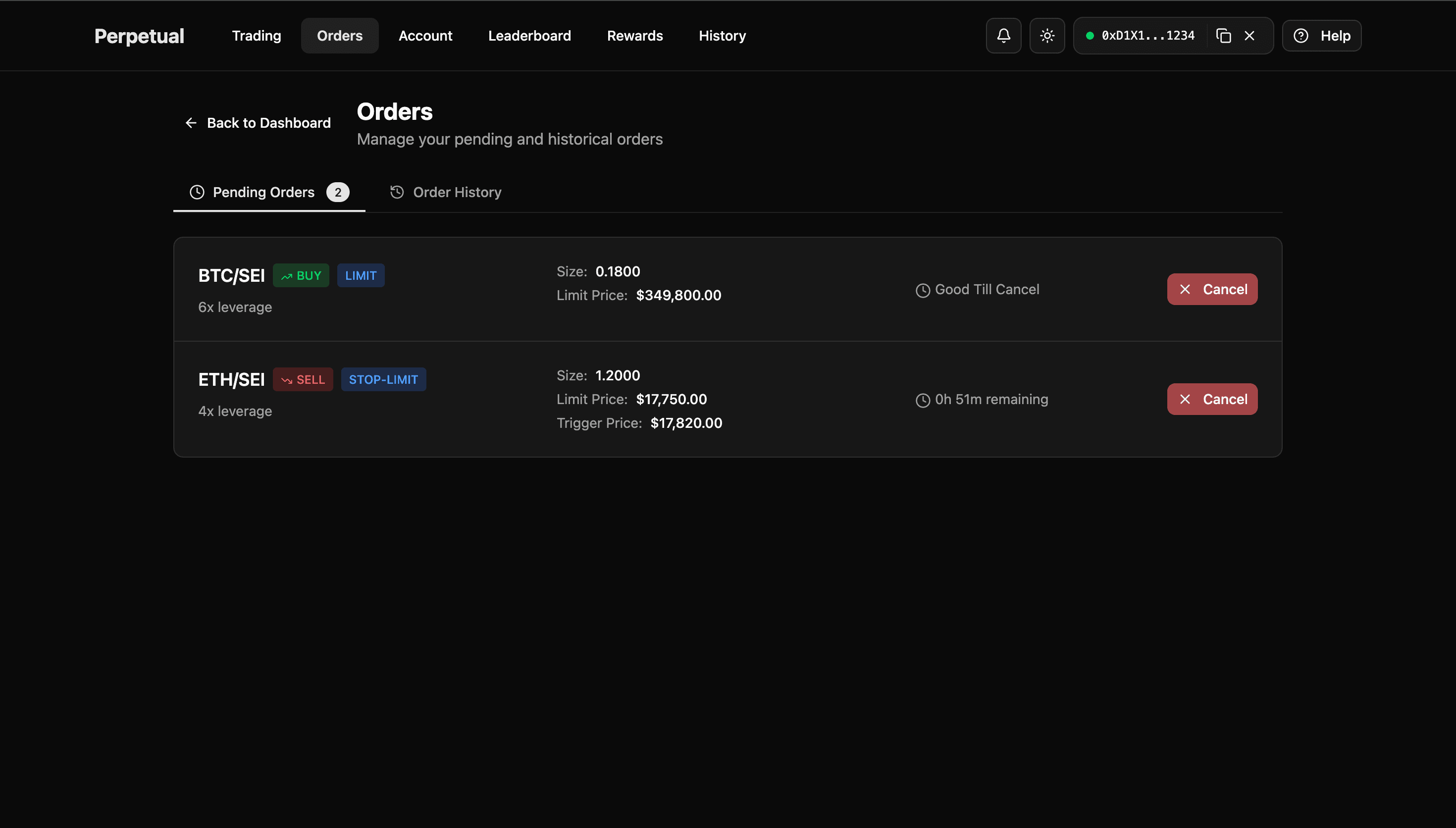This screenshot has width=1456, height=828.
Task: Click the STOP-LIMIT order type badge
Action: tap(383, 380)
